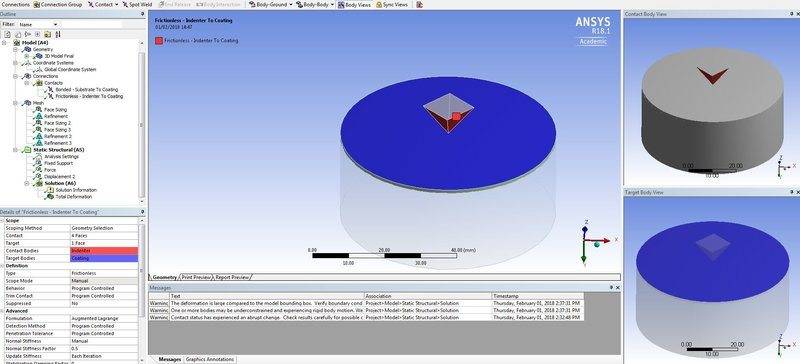
Task: Select the Analysis Settings tree item
Action: (61, 157)
